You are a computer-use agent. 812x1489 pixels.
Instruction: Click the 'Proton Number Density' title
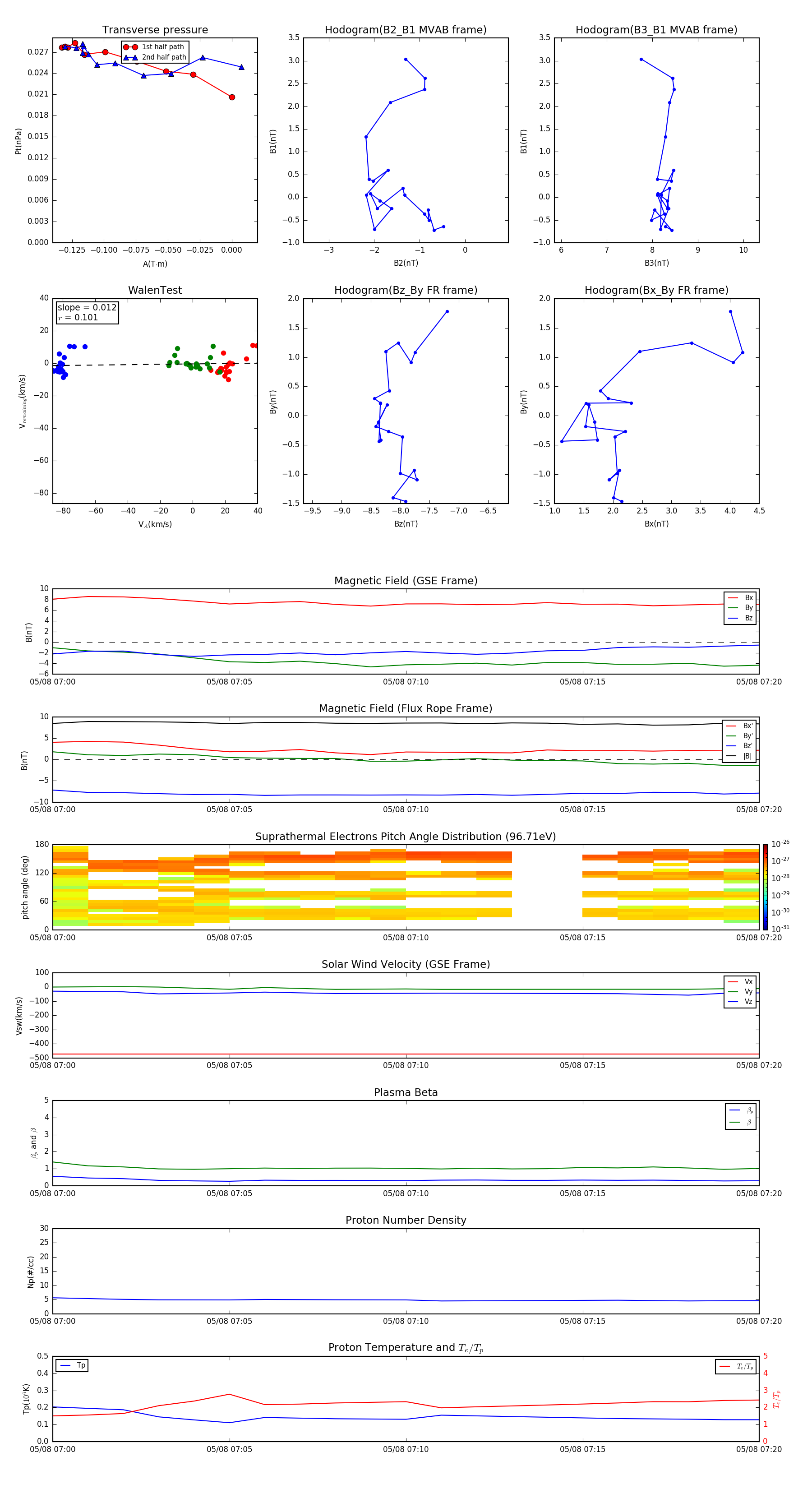406,1220
